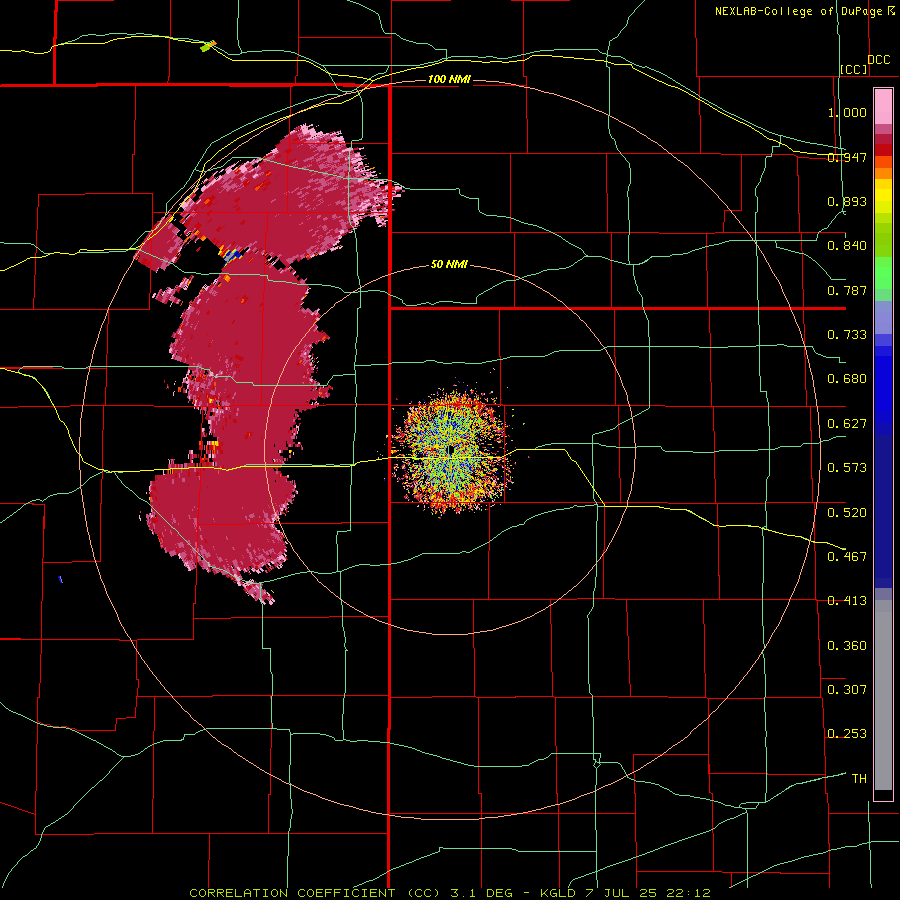900x900 pixels.
Task: Click the black radar site dot in the clutter
Action: 451,451
